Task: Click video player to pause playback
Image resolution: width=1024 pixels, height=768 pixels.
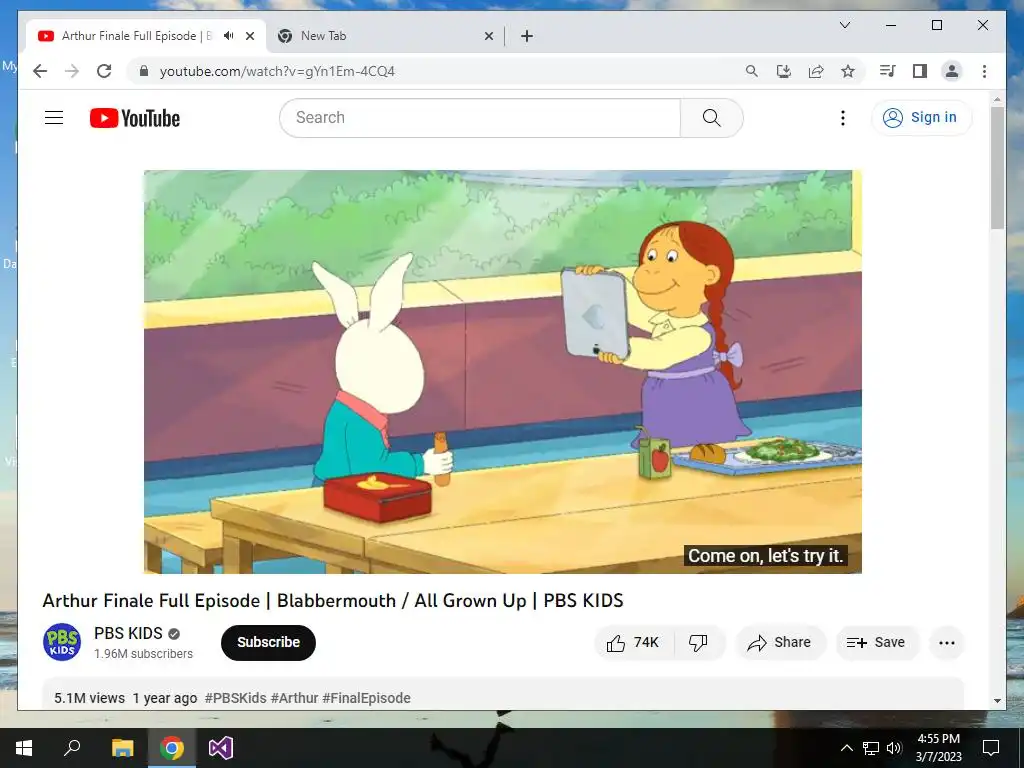Action: pyautogui.click(x=502, y=372)
